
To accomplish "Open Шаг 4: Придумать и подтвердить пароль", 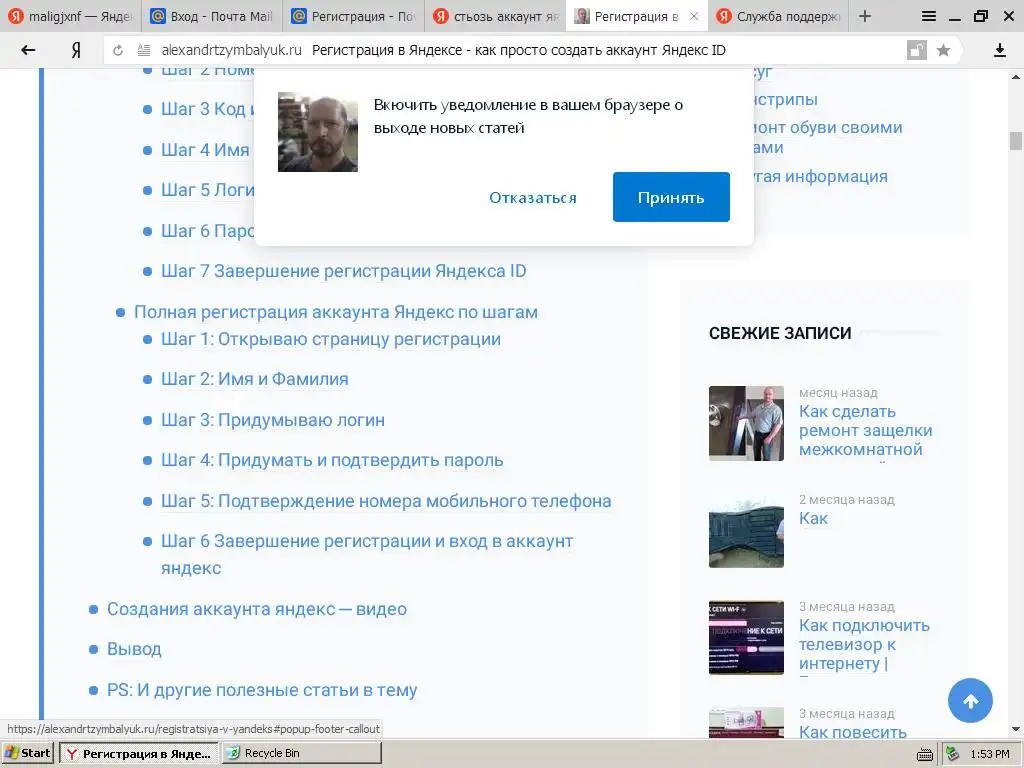I will (x=332, y=460).
